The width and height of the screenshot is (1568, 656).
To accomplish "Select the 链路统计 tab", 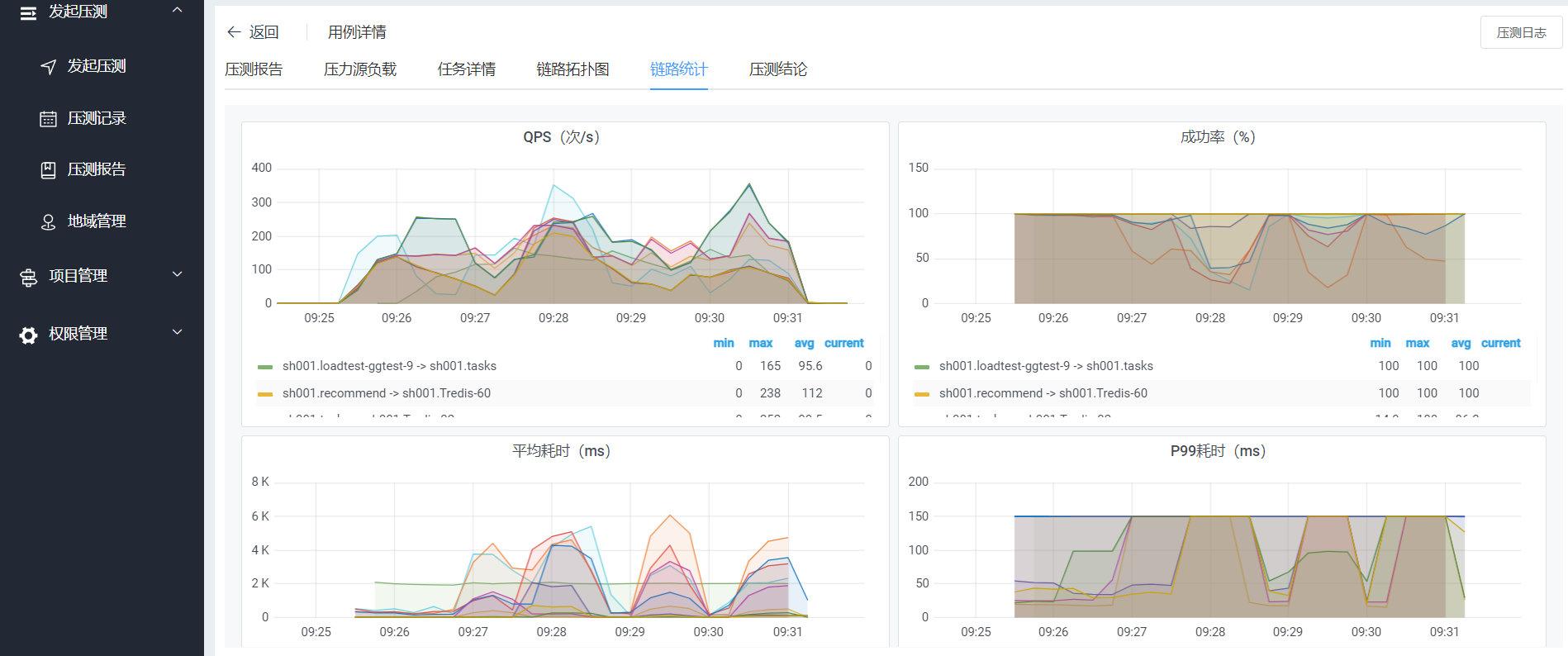I will [679, 69].
